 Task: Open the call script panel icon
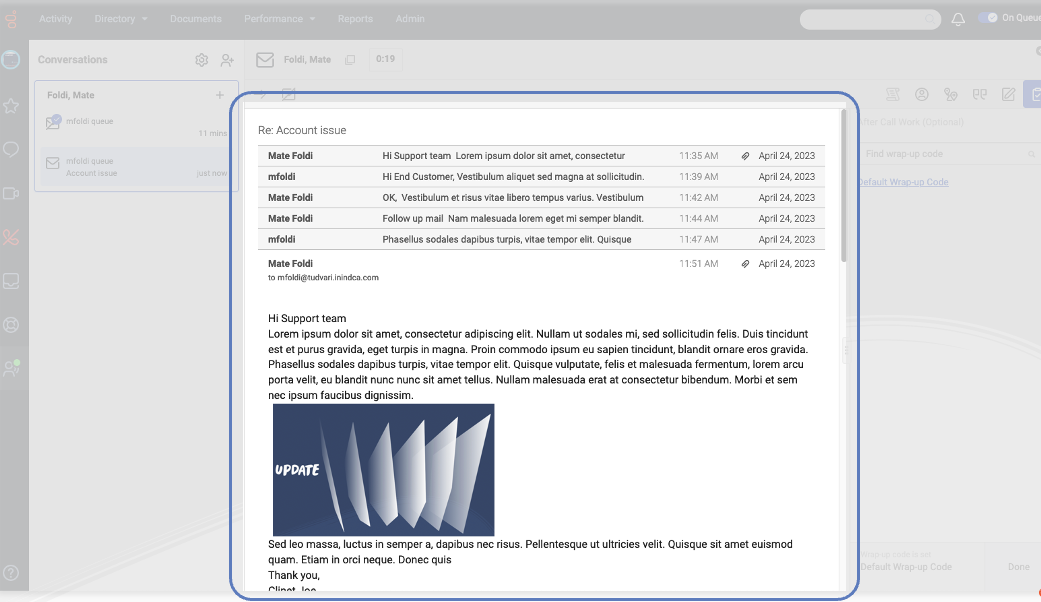click(x=892, y=94)
